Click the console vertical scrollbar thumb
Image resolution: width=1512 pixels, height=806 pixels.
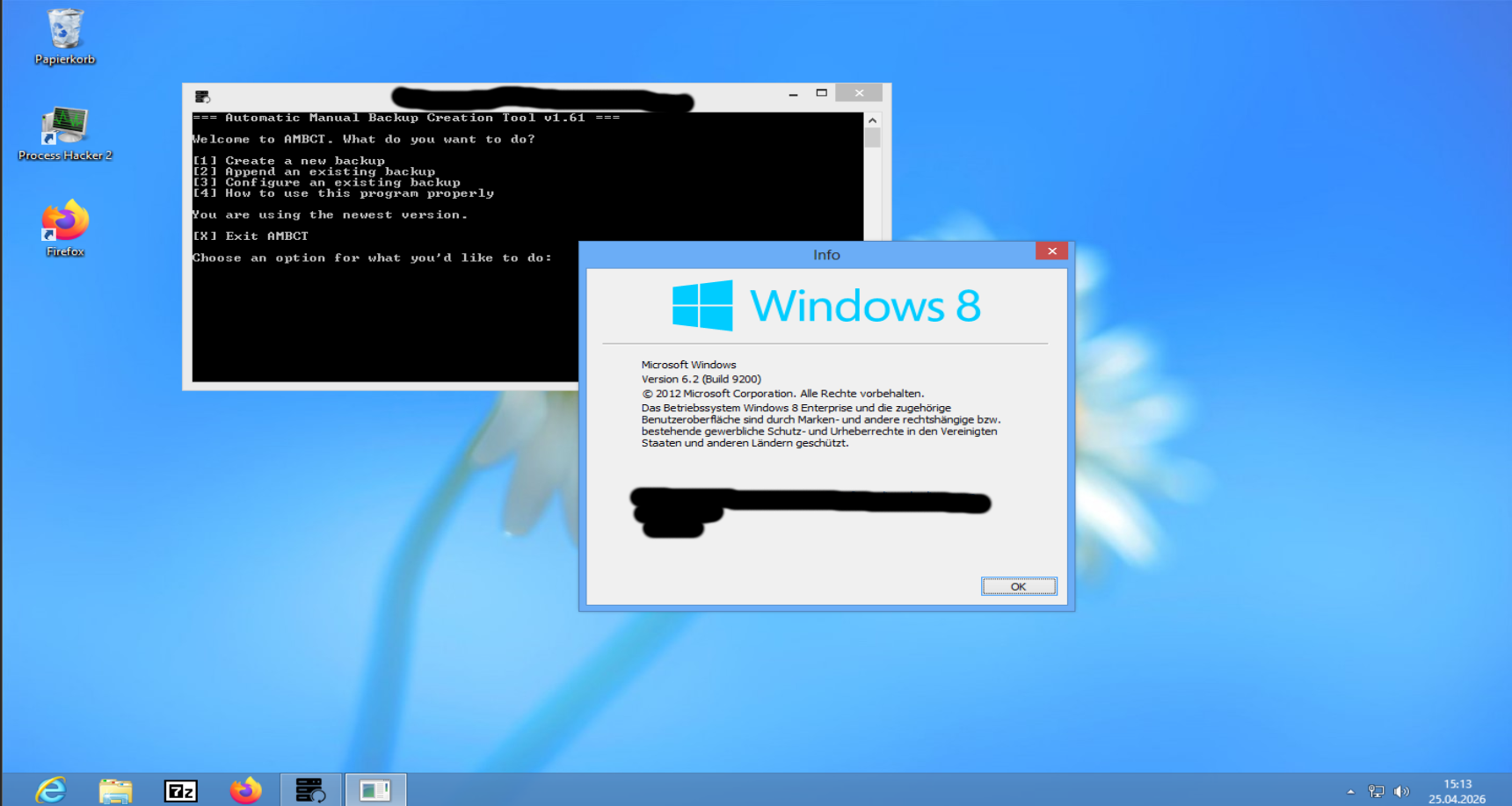click(x=872, y=138)
